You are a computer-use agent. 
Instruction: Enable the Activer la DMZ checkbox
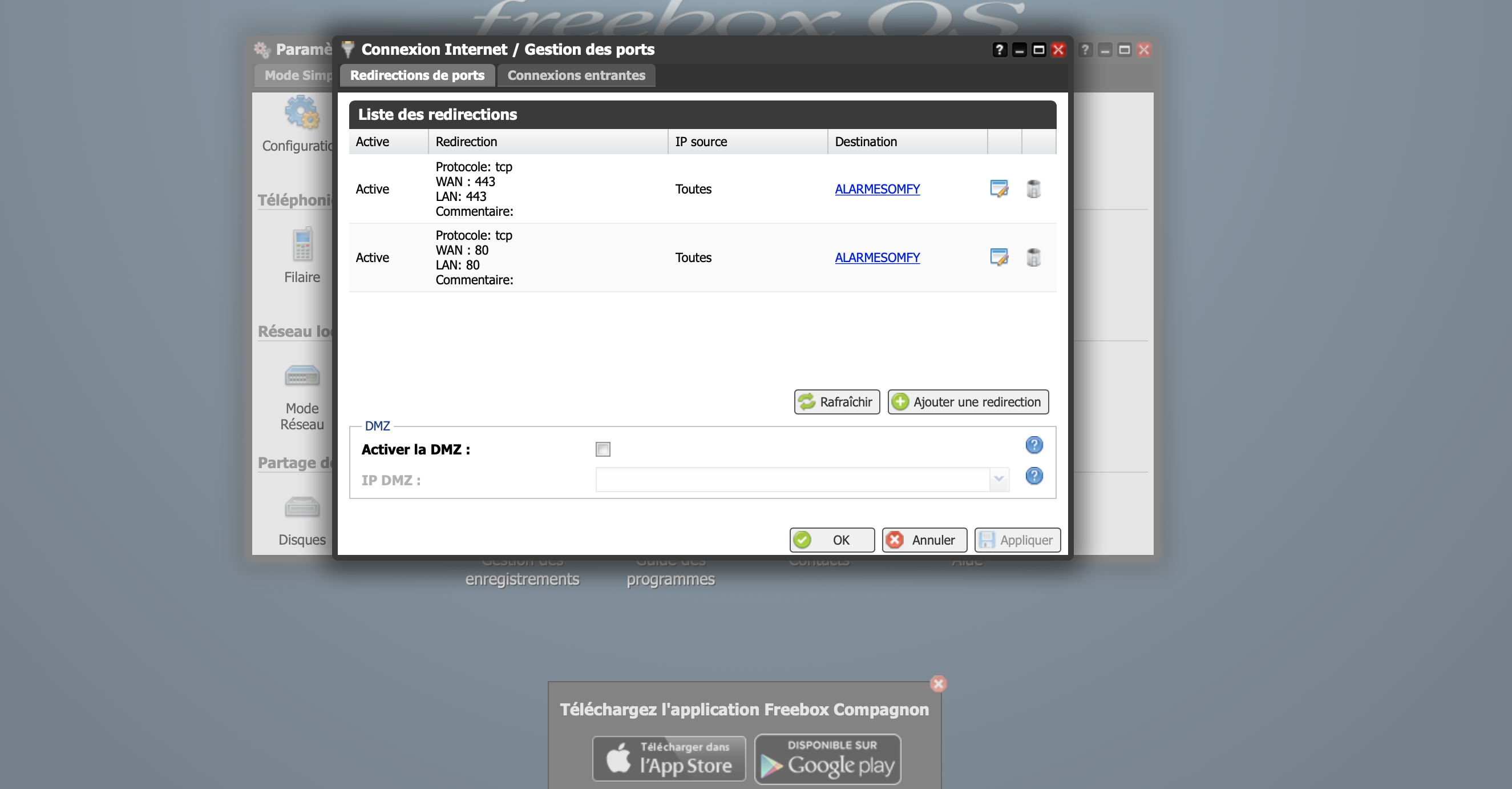pos(603,449)
